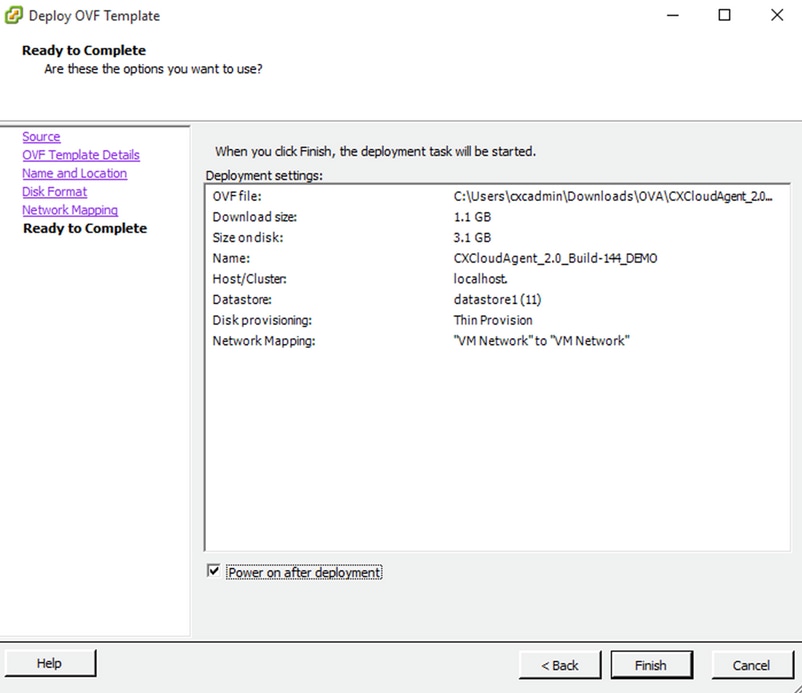Click the datastore1 (11) value
802x693 pixels.
(x=497, y=299)
